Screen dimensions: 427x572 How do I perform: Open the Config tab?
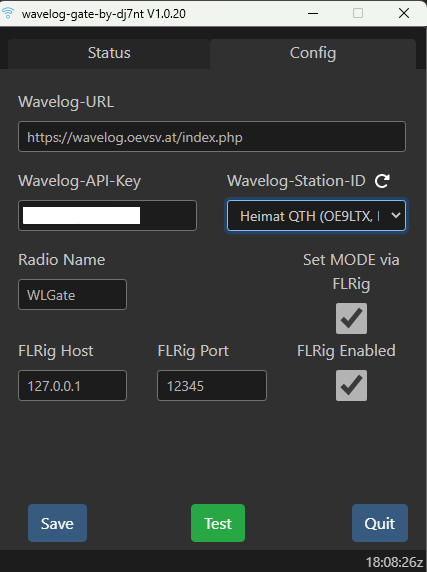point(313,54)
